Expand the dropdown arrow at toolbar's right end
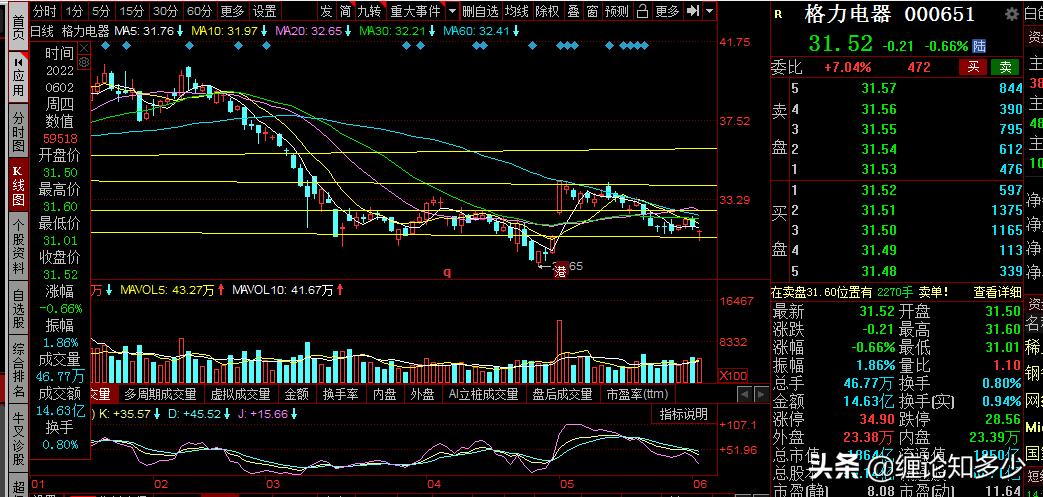This screenshot has width=1043, height=497. [x=710, y=11]
